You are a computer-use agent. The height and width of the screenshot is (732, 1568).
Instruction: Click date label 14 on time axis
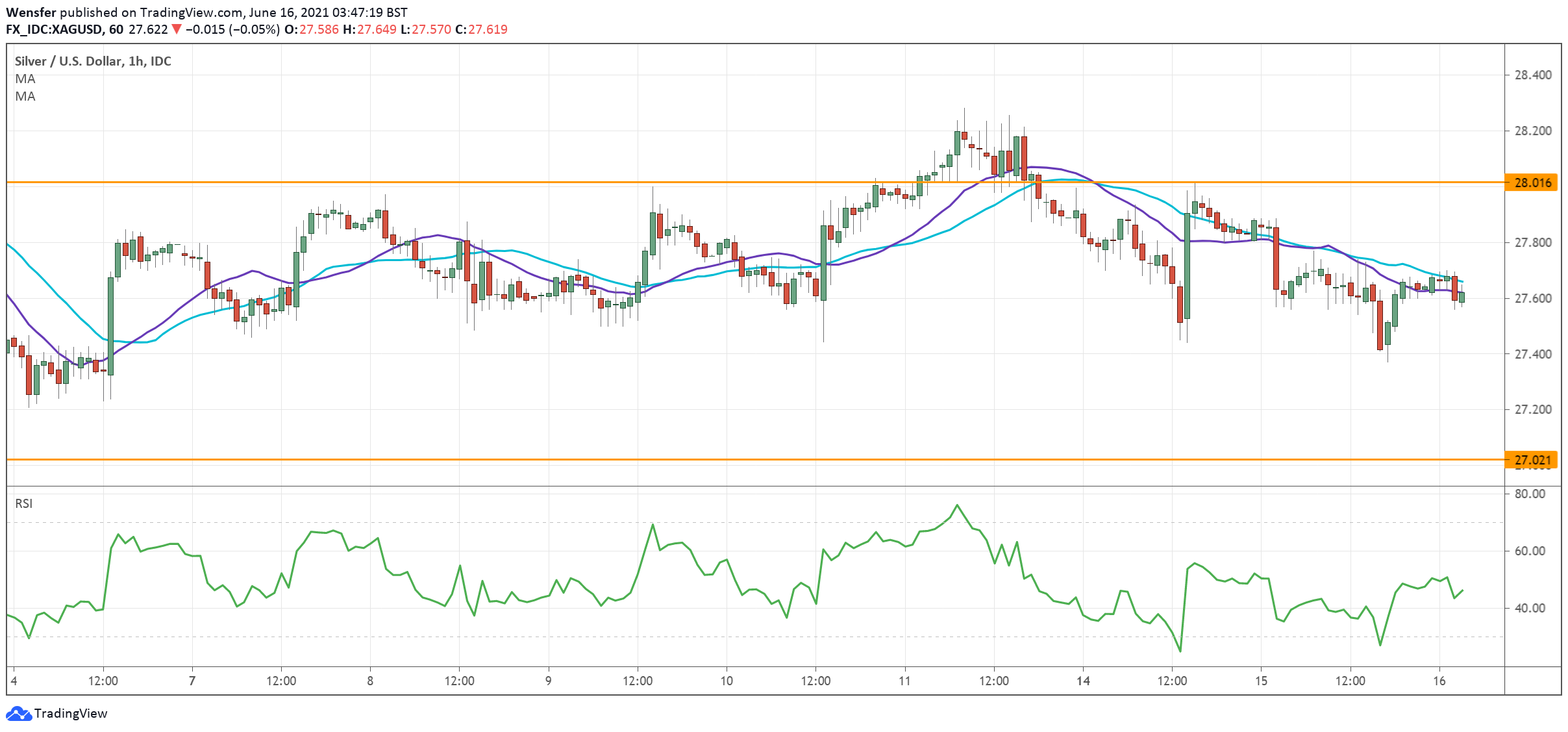coord(1082,681)
